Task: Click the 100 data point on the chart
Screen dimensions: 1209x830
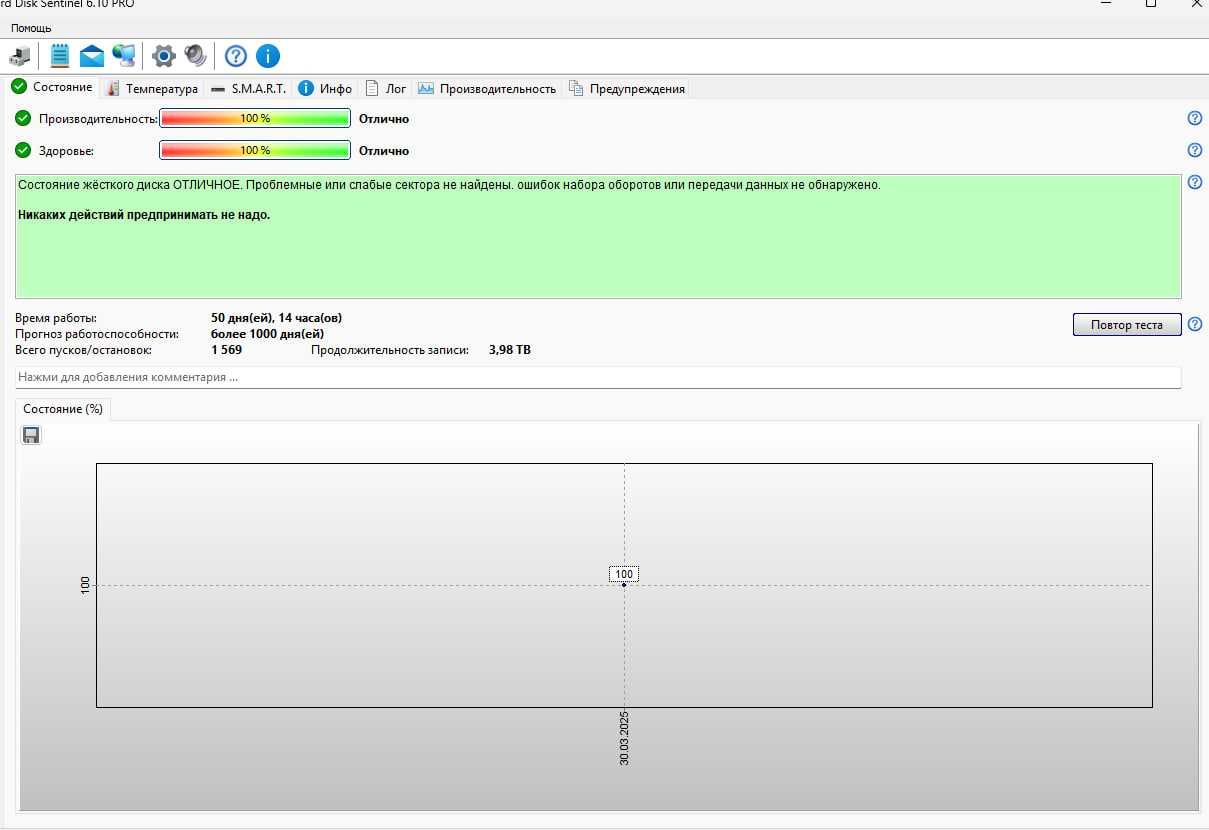Action: point(624,584)
